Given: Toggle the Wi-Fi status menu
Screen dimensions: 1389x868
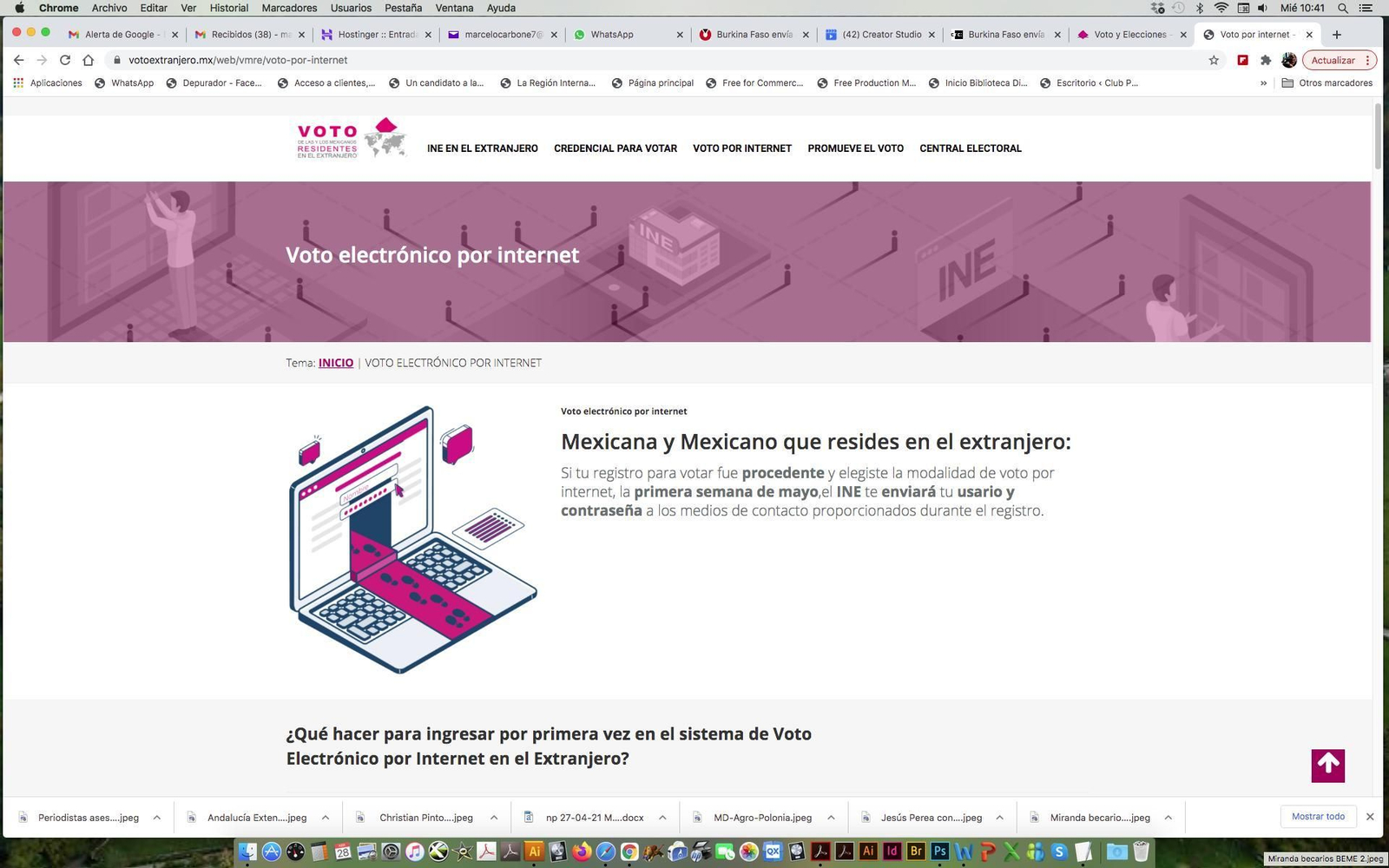Looking at the screenshot, I should click(x=1221, y=8).
